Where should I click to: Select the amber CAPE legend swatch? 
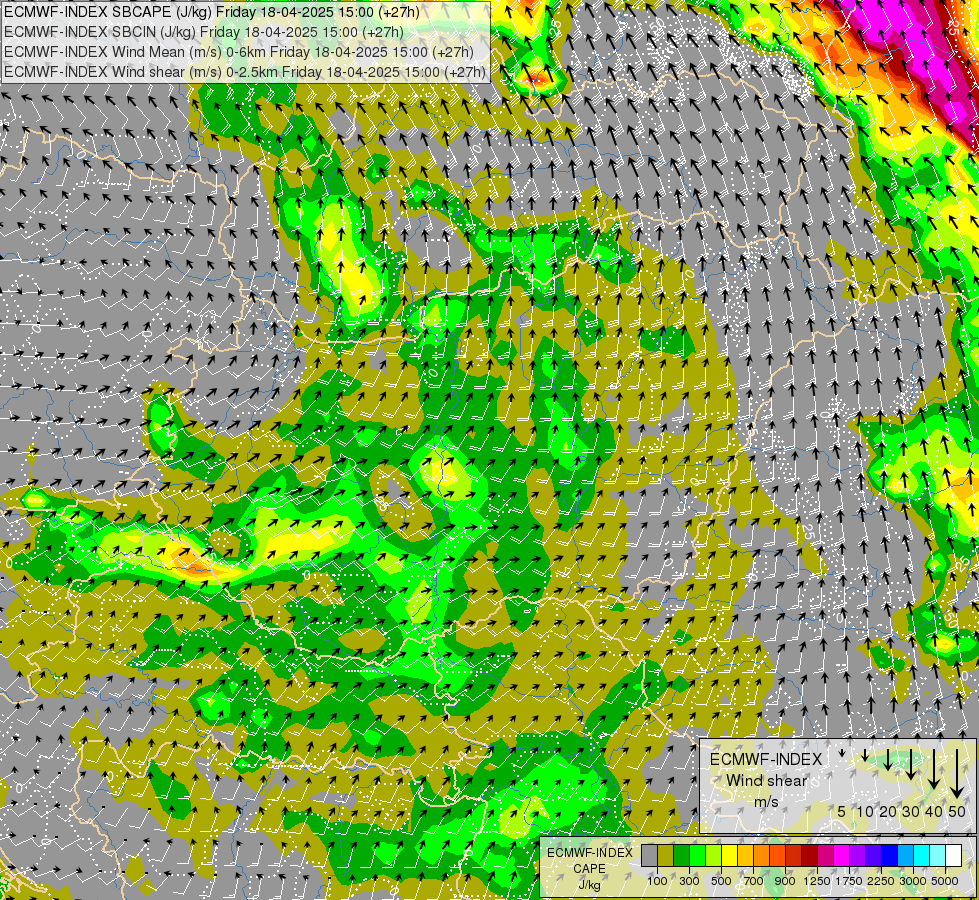coord(745,856)
